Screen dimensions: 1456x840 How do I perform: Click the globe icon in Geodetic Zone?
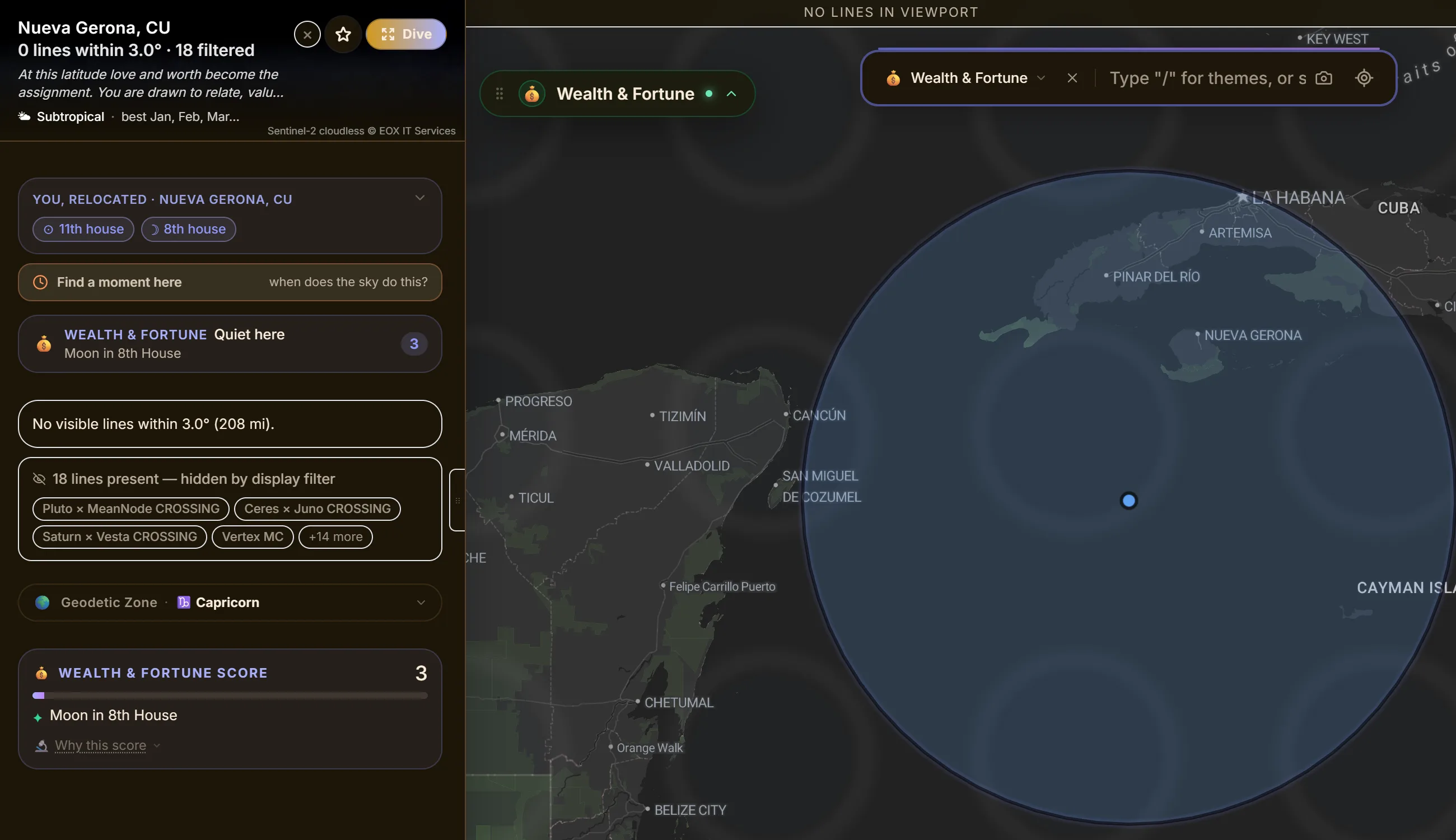tap(42, 603)
